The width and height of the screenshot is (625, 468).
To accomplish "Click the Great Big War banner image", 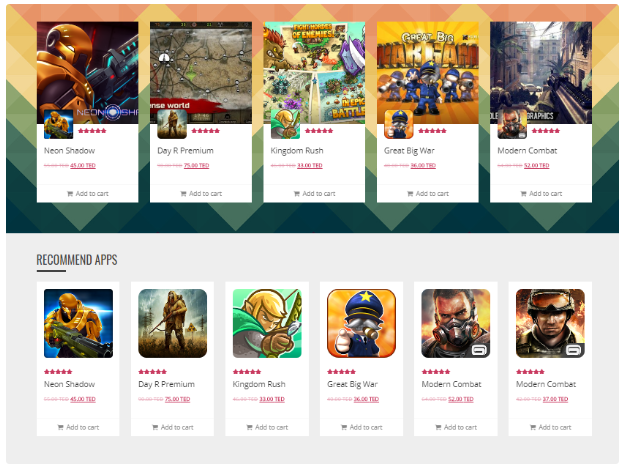I will tap(428, 73).
